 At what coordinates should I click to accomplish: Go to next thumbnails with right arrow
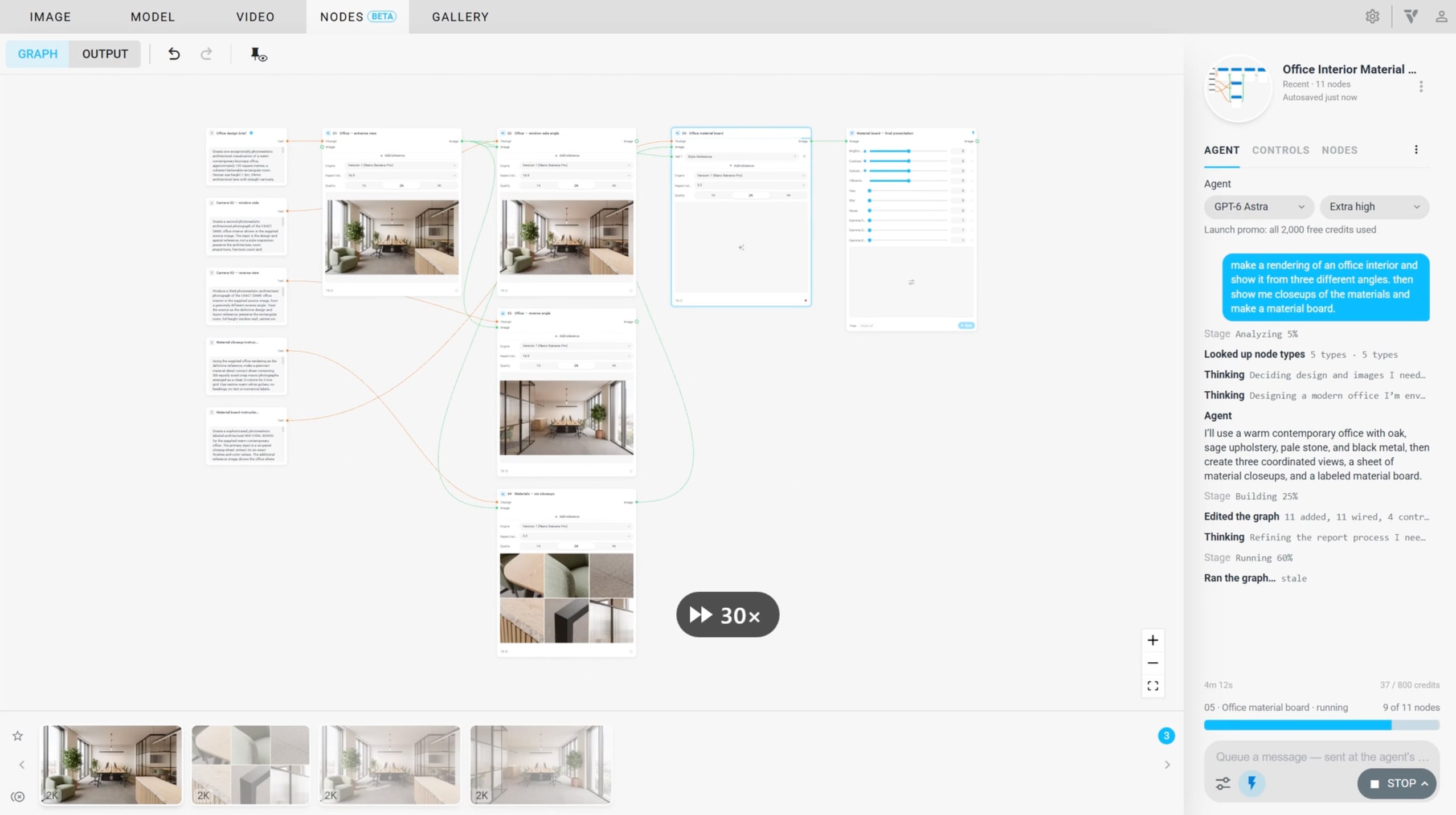(x=1167, y=765)
